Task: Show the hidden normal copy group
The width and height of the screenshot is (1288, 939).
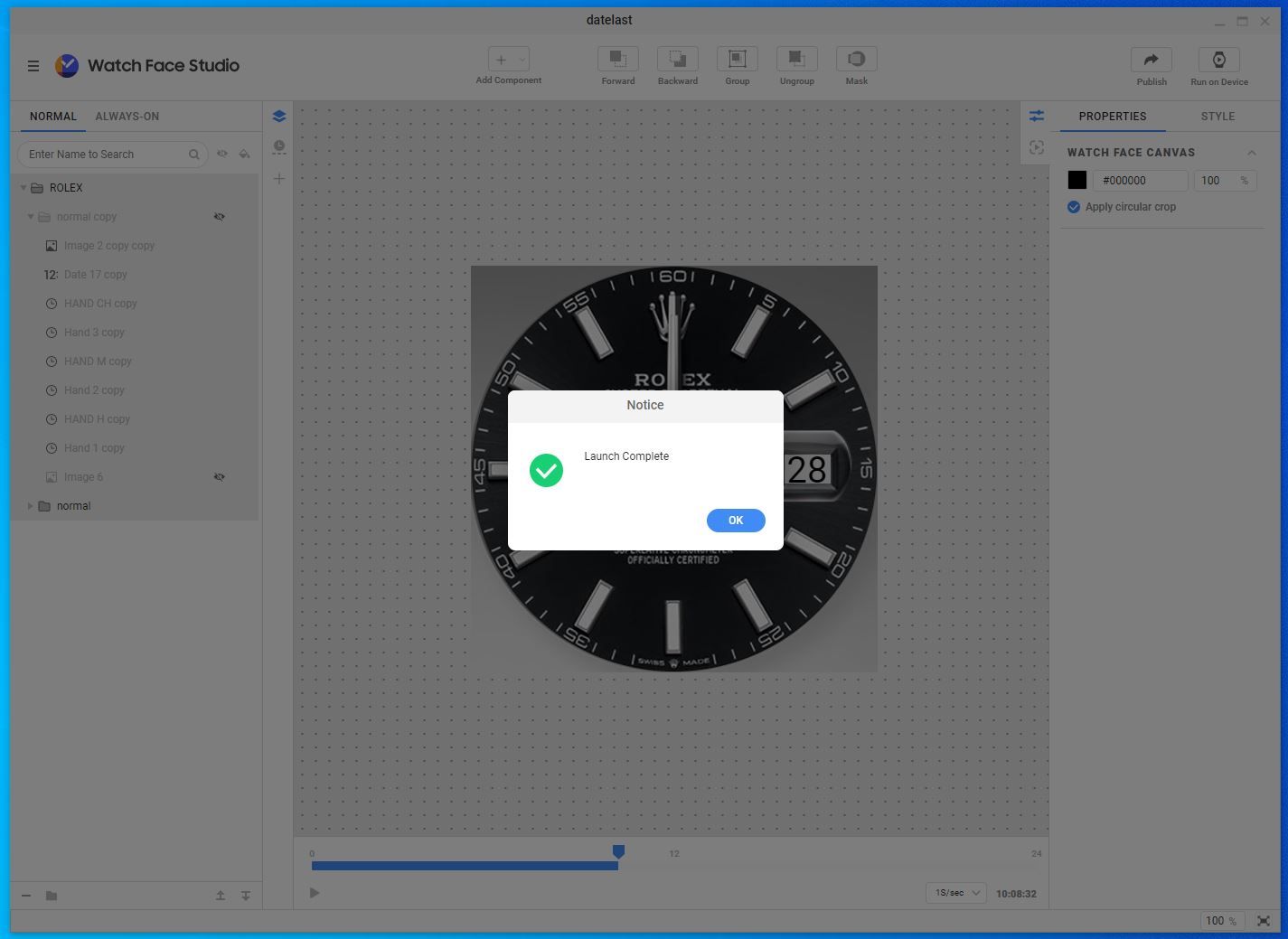Action: tap(220, 217)
